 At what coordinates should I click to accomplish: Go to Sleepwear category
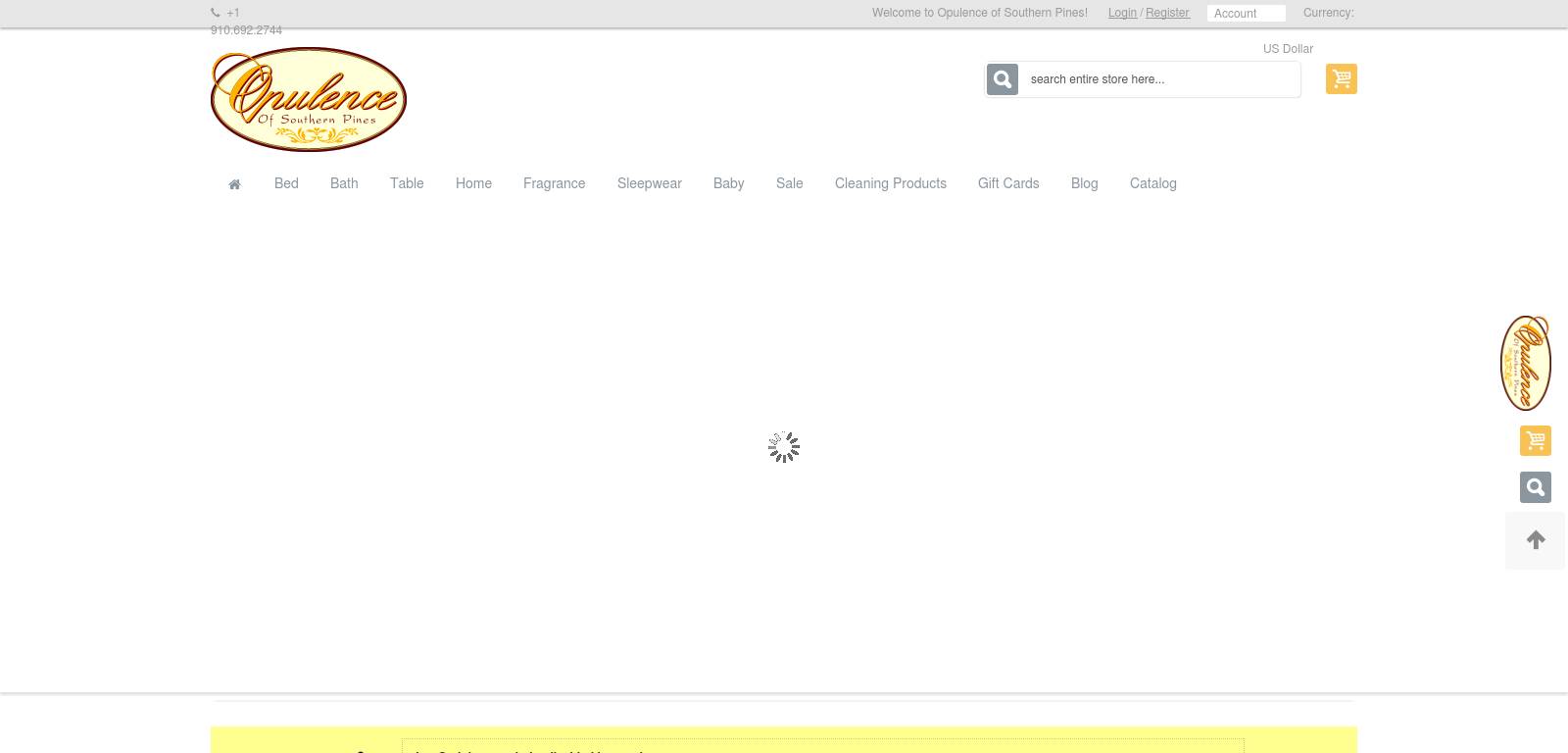click(649, 183)
